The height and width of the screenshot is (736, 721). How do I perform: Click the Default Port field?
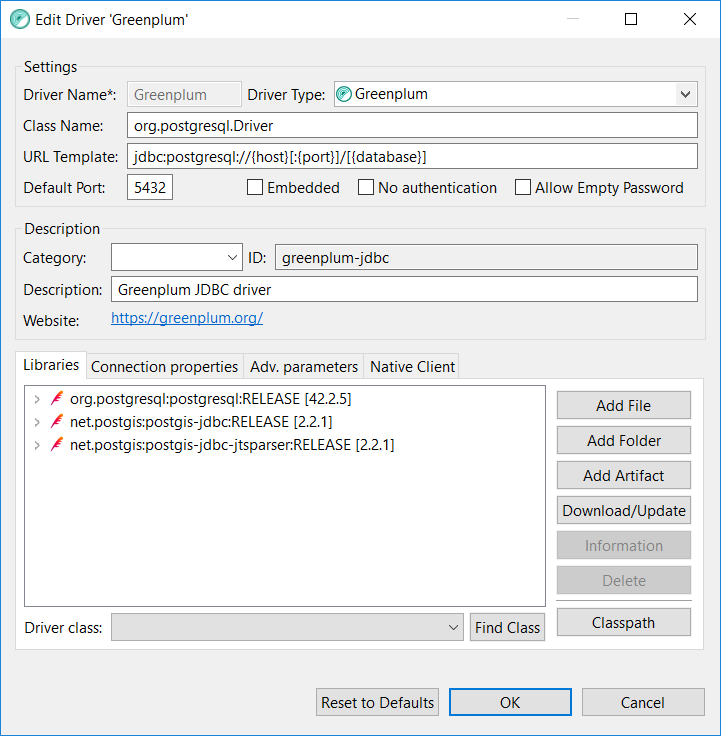pos(150,187)
